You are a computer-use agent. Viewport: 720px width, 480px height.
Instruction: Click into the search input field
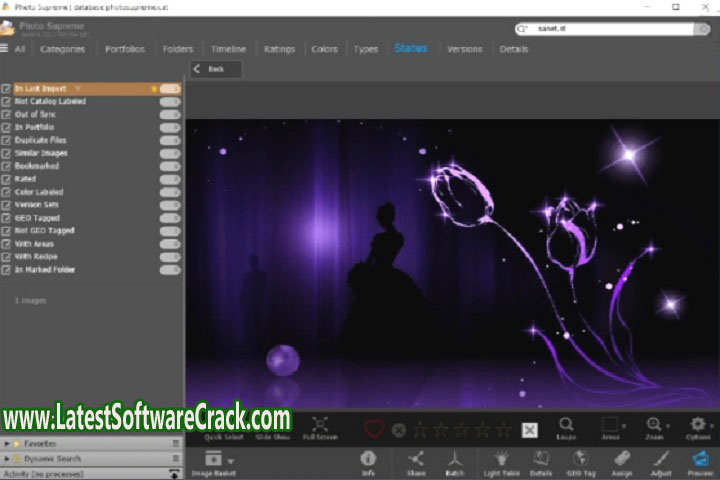(613, 29)
